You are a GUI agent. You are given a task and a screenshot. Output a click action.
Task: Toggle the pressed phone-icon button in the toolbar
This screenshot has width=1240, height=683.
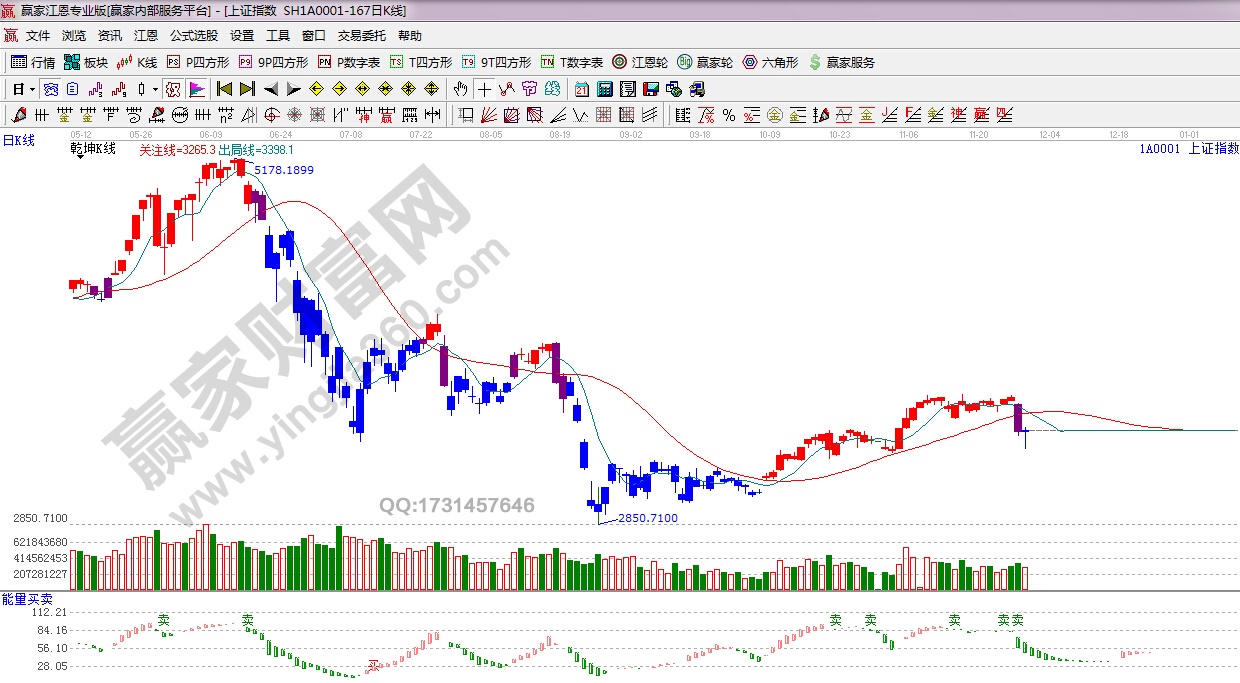pos(49,89)
